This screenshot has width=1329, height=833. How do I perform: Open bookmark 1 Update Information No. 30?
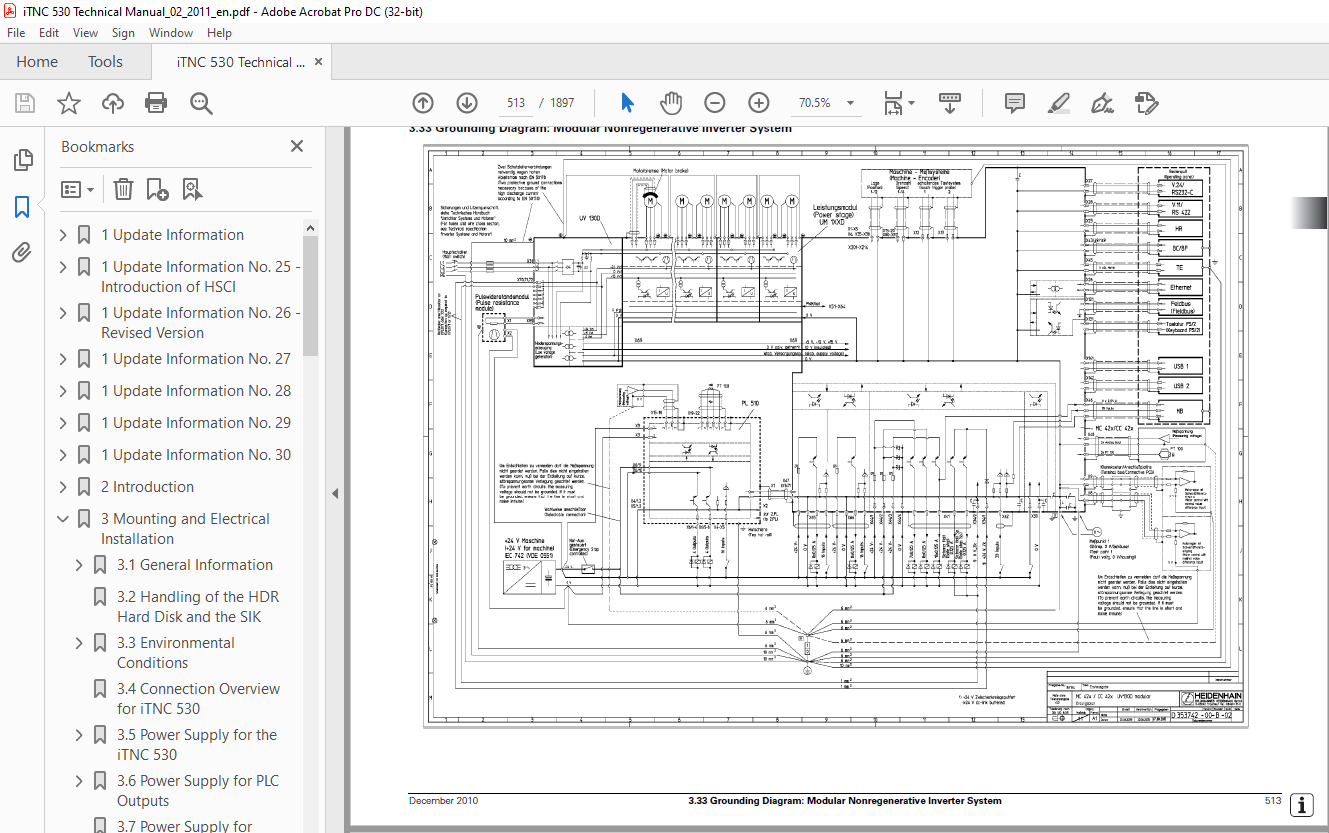click(196, 455)
